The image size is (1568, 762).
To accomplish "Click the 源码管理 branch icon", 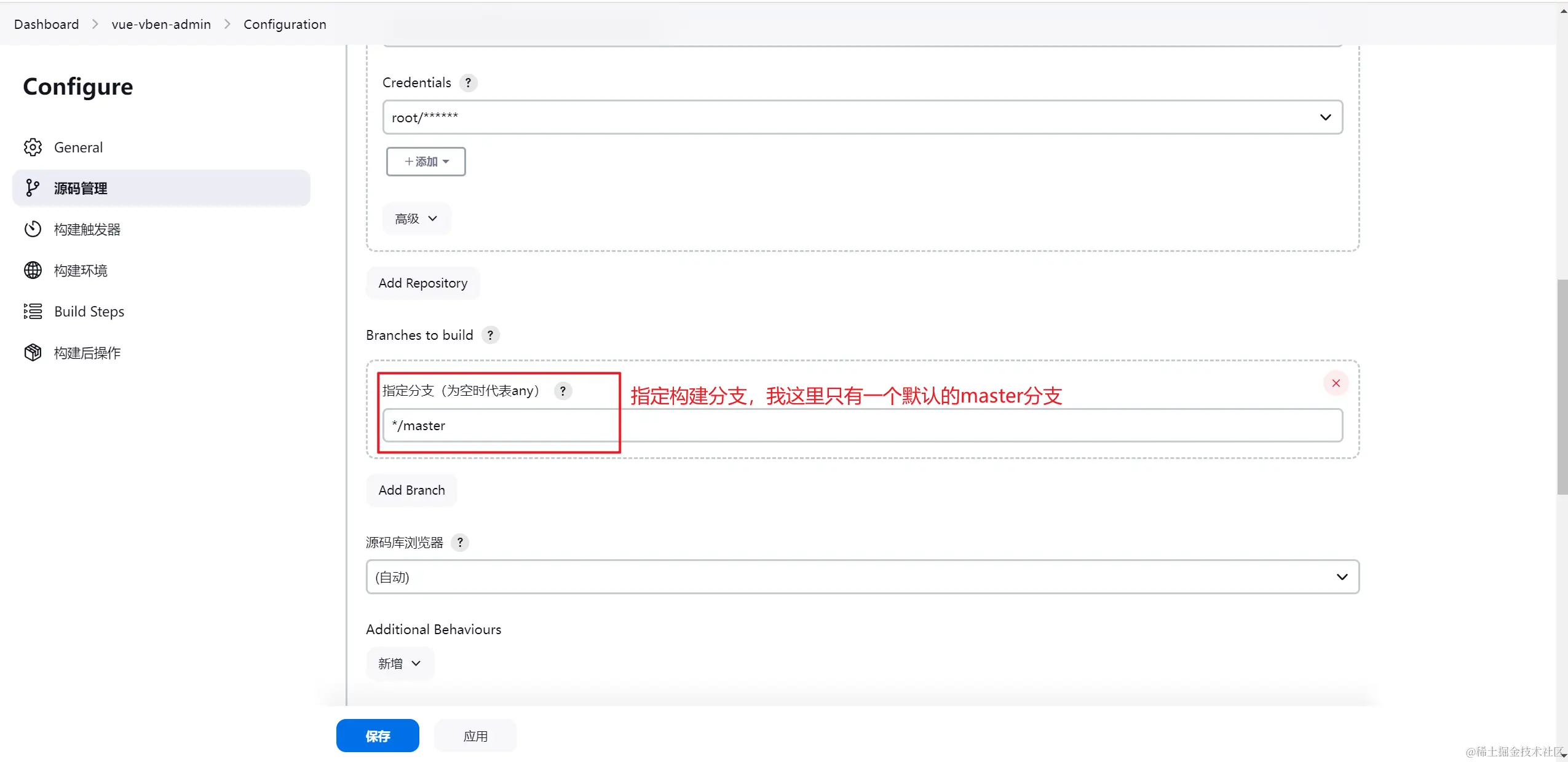I will (x=33, y=188).
